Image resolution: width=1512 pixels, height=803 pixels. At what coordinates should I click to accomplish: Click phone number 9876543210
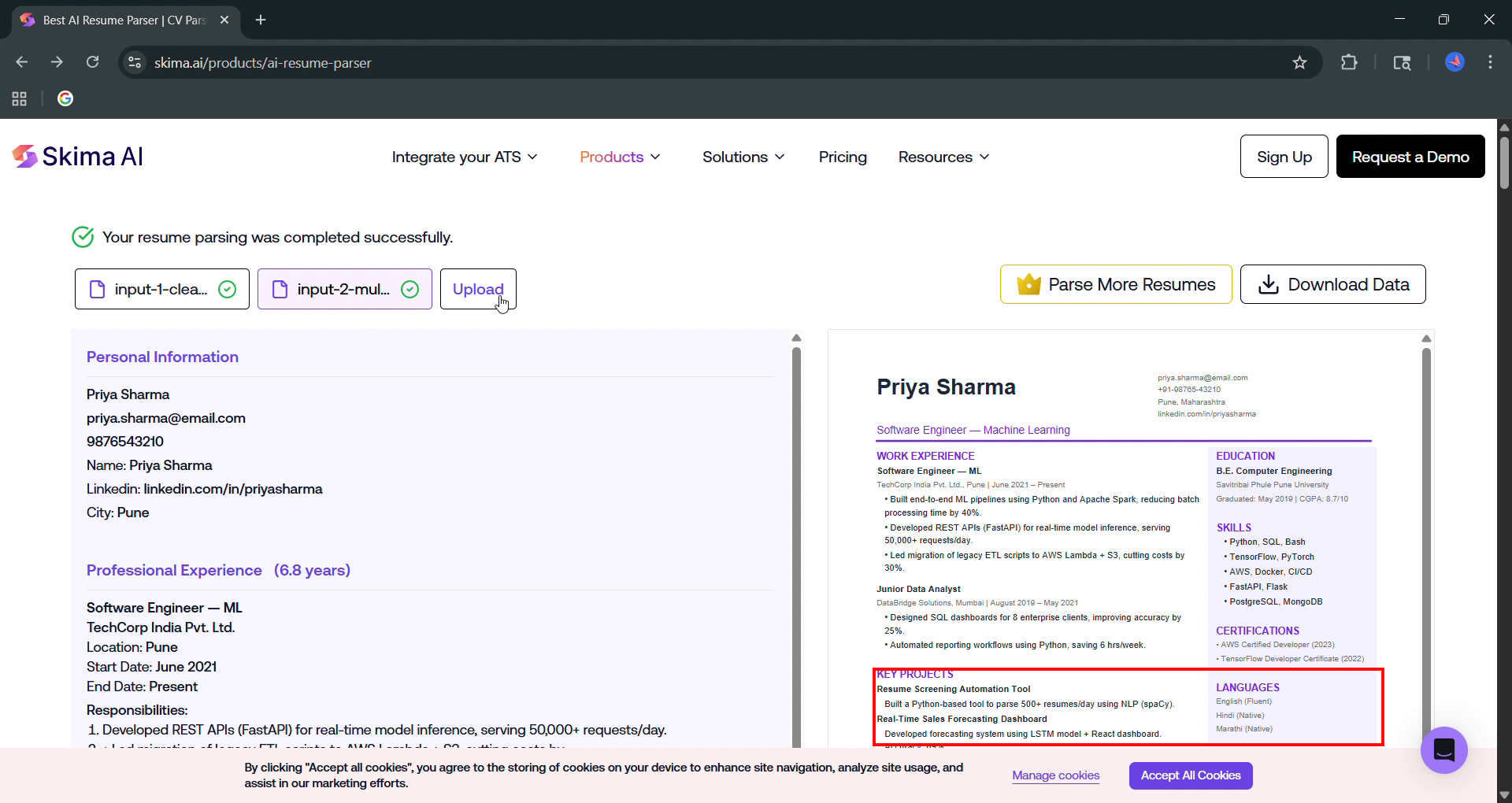pyautogui.click(x=125, y=442)
